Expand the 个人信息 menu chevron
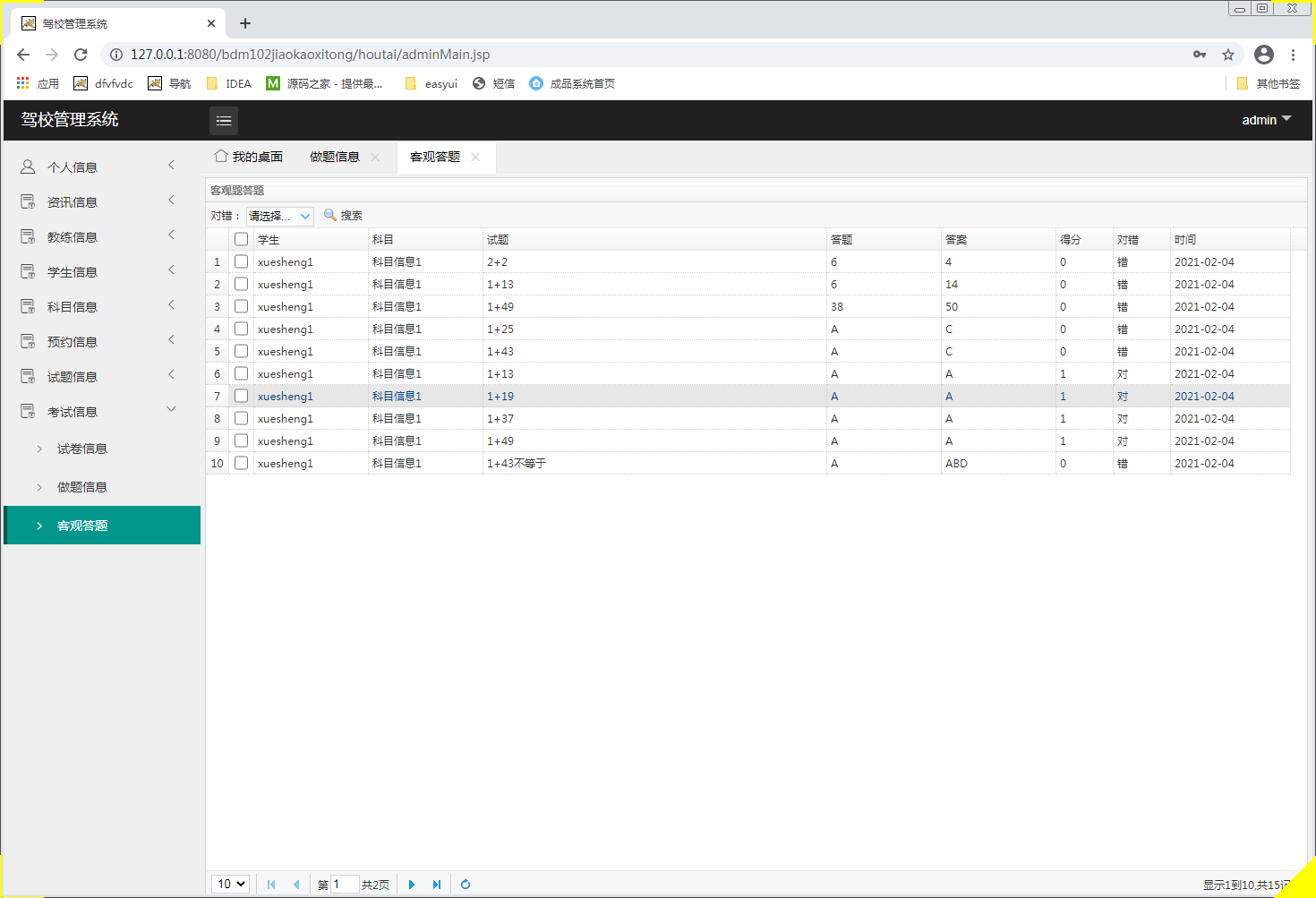 coord(171,165)
